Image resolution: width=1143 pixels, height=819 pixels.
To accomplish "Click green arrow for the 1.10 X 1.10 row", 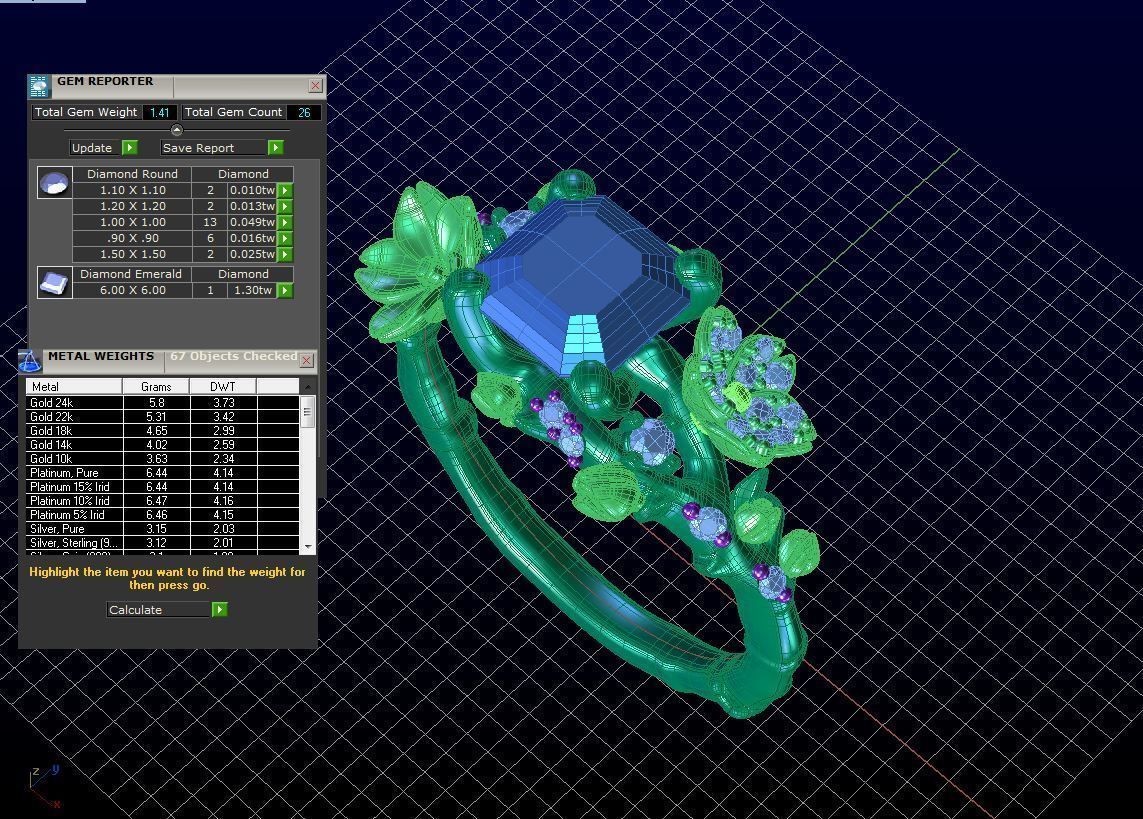I will [285, 190].
